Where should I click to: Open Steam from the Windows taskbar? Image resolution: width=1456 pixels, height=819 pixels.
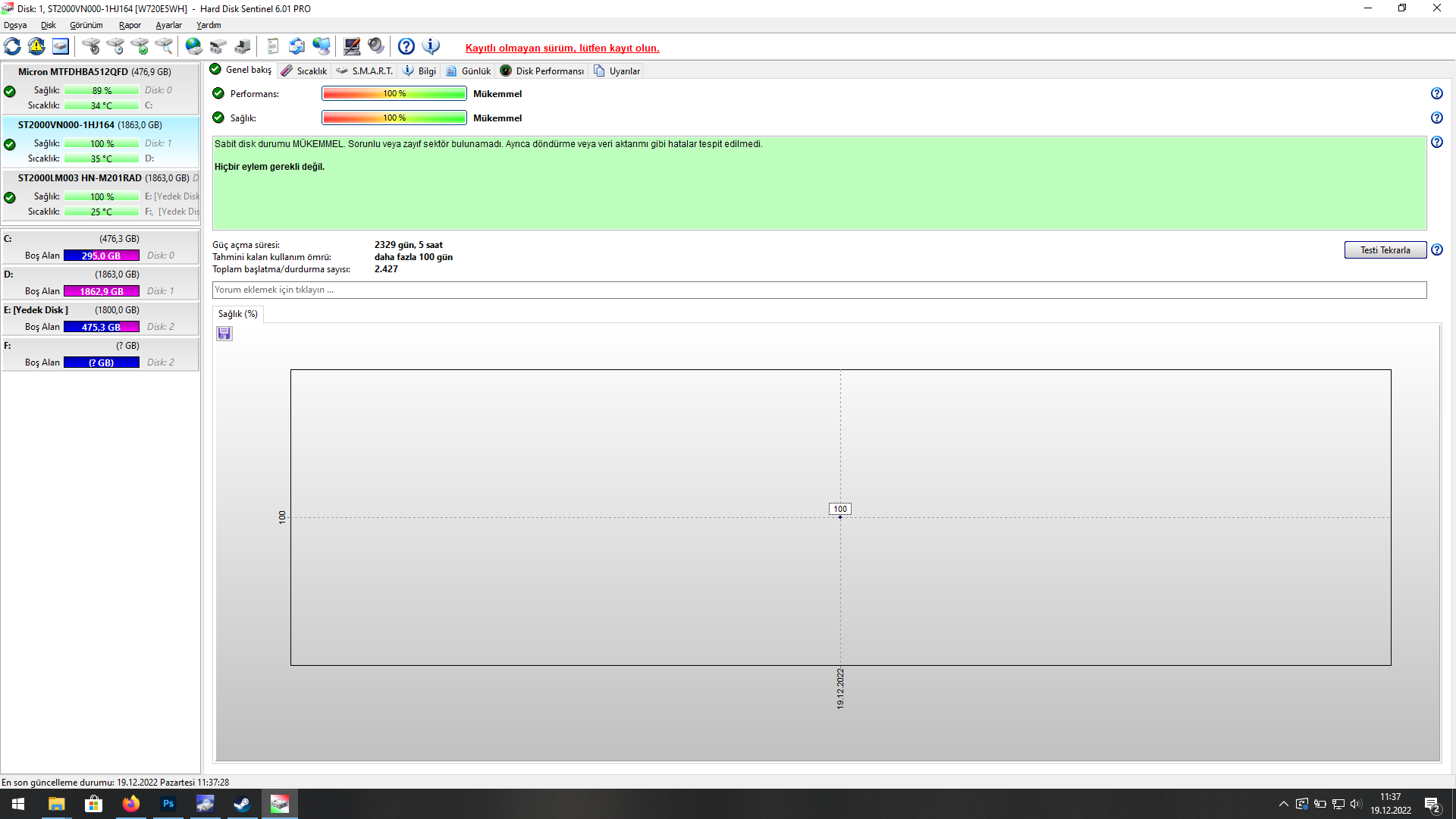[x=242, y=804]
